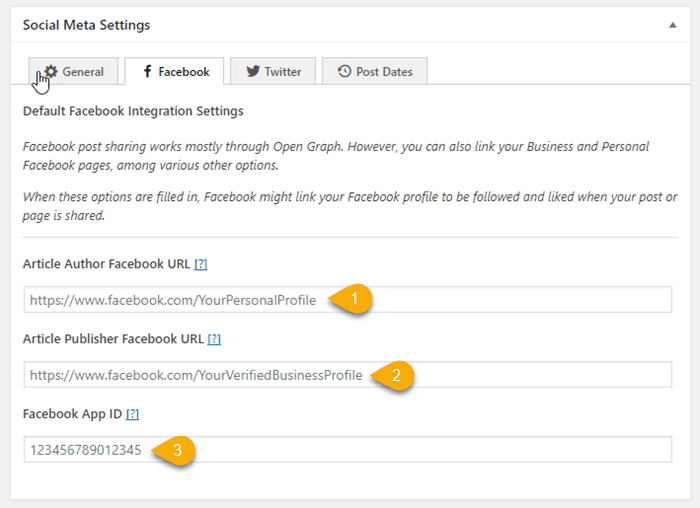Select the Facebook tab label
This screenshot has height=508, width=700.
(x=184, y=72)
